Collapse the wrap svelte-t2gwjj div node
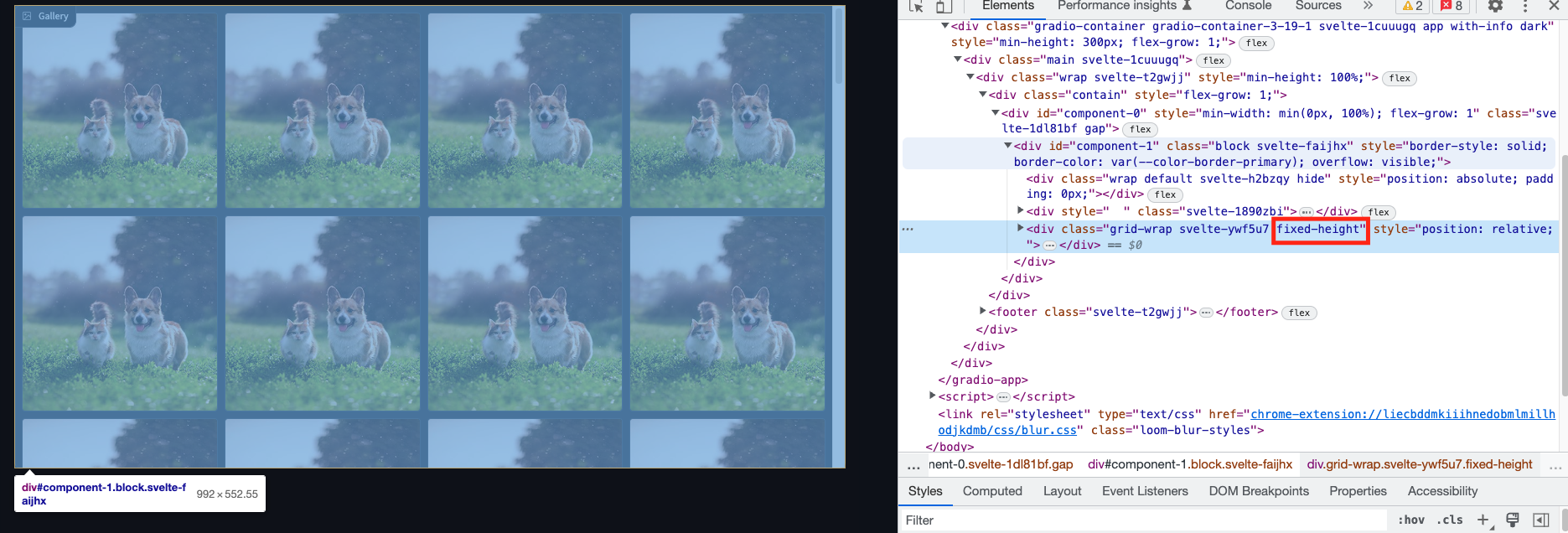This screenshot has width=1568, height=533. coord(970,77)
